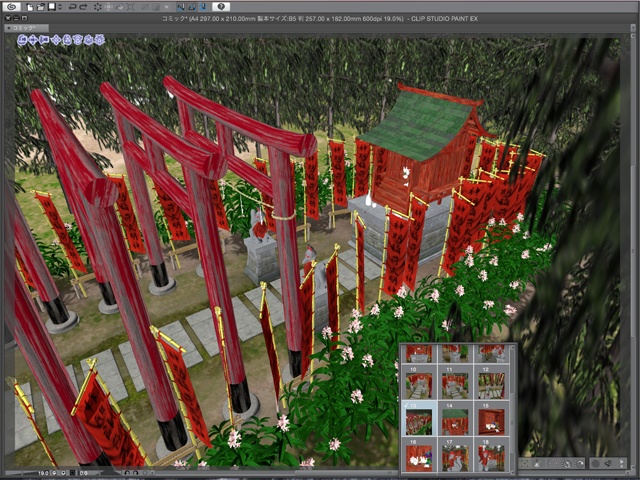Click the Clear dotted-circle icon in toolbar
The height and width of the screenshot is (480, 640).
click(x=98, y=7)
